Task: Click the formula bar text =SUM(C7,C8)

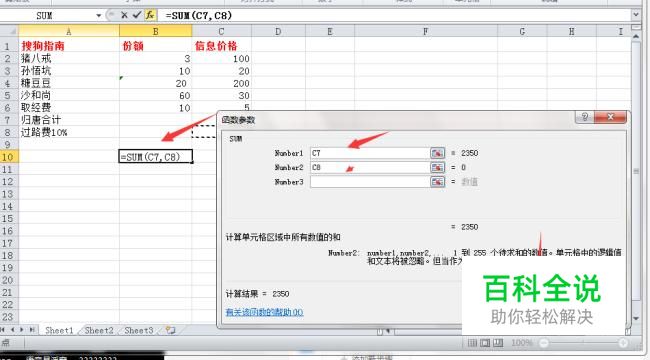Action: click(x=199, y=15)
